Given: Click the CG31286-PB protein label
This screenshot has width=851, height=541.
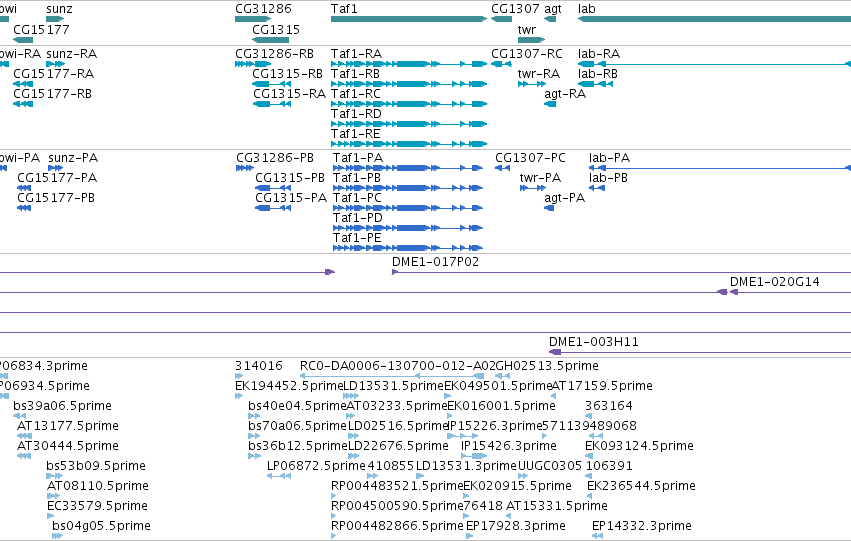Looking at the screenshot, I should [275, 158].
